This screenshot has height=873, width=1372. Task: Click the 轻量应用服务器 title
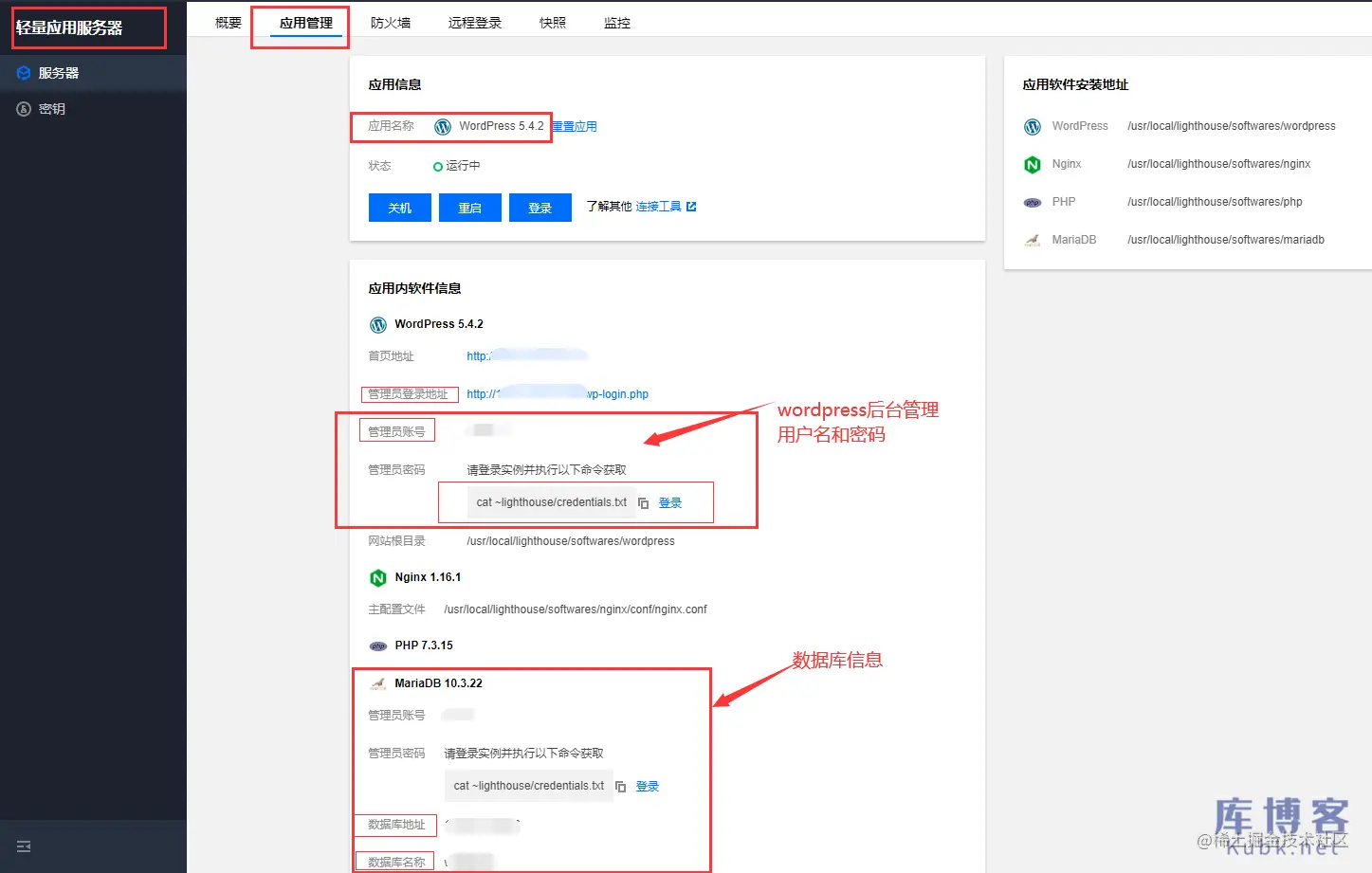pos(69,27)
